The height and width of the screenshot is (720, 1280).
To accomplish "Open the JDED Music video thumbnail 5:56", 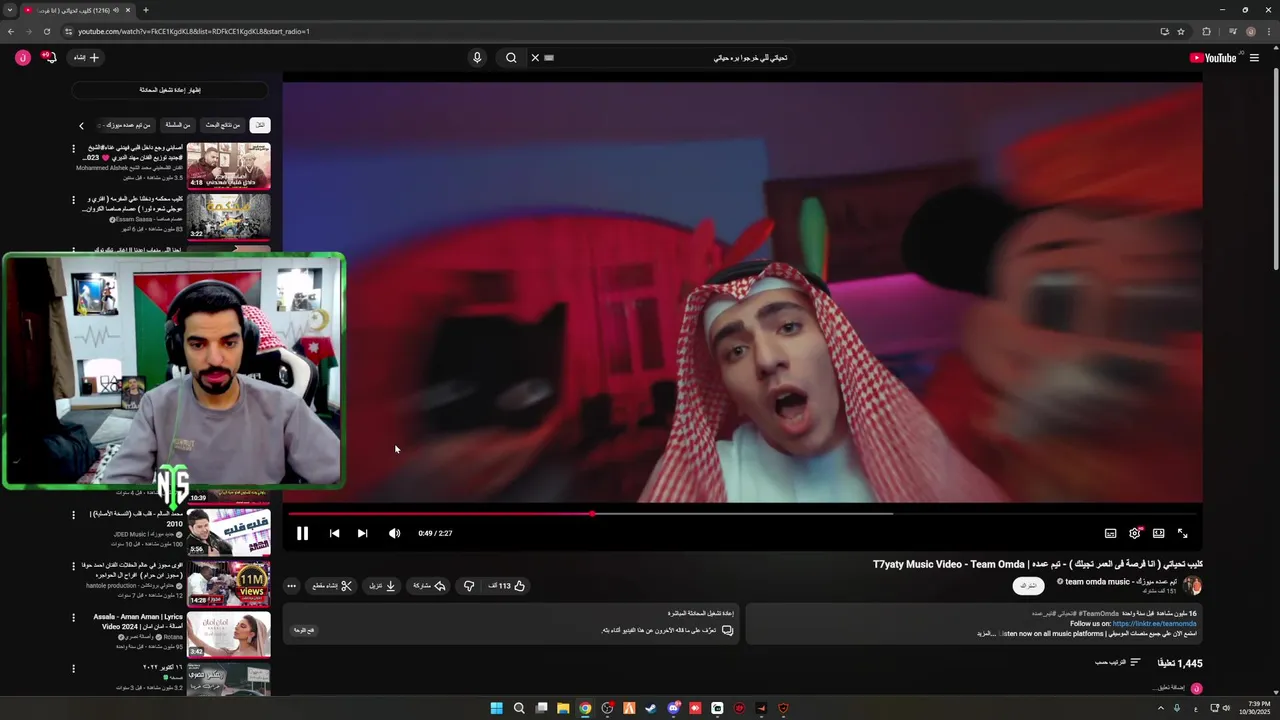I will [x=228, y=532].
